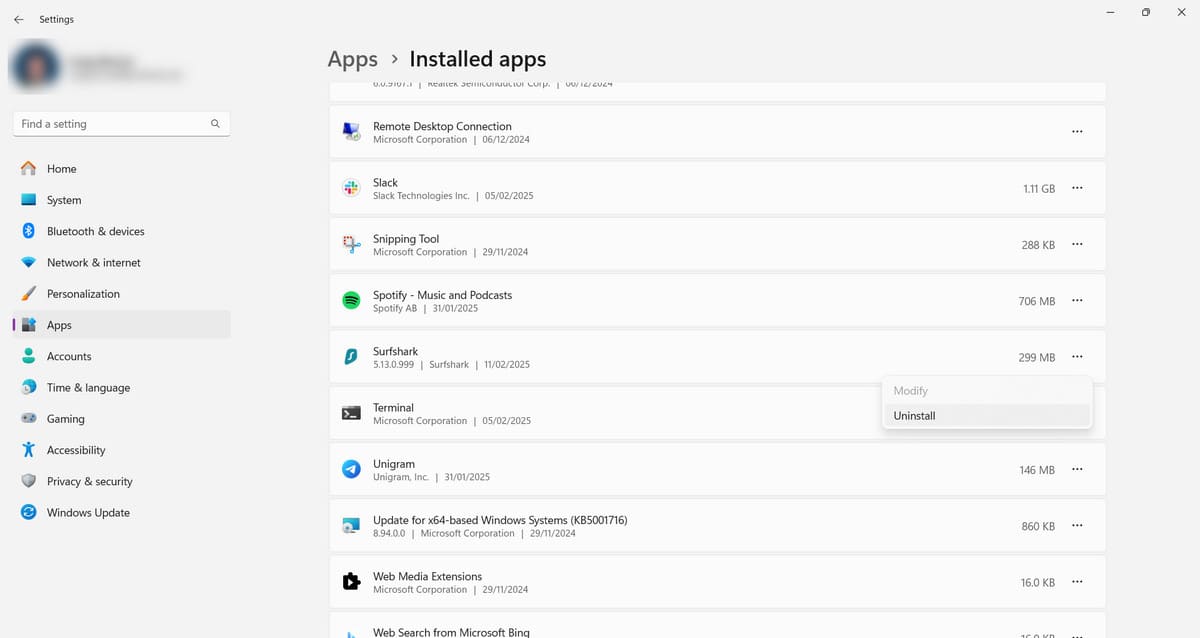The height and width of the screenshot is (638, 1200).
Task: Click the Slack size 1.11 GB
Action: click(1039, 188)
